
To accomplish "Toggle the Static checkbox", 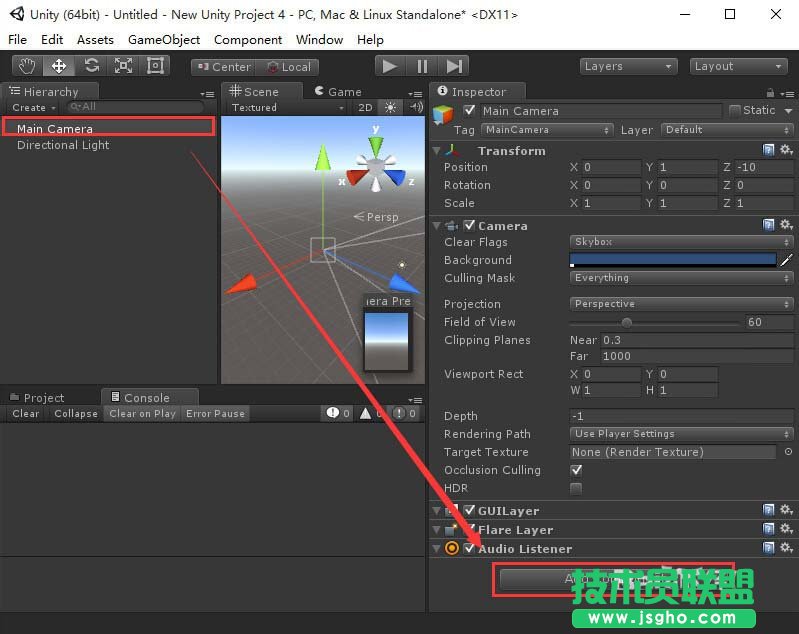I will tap(734, 110).
